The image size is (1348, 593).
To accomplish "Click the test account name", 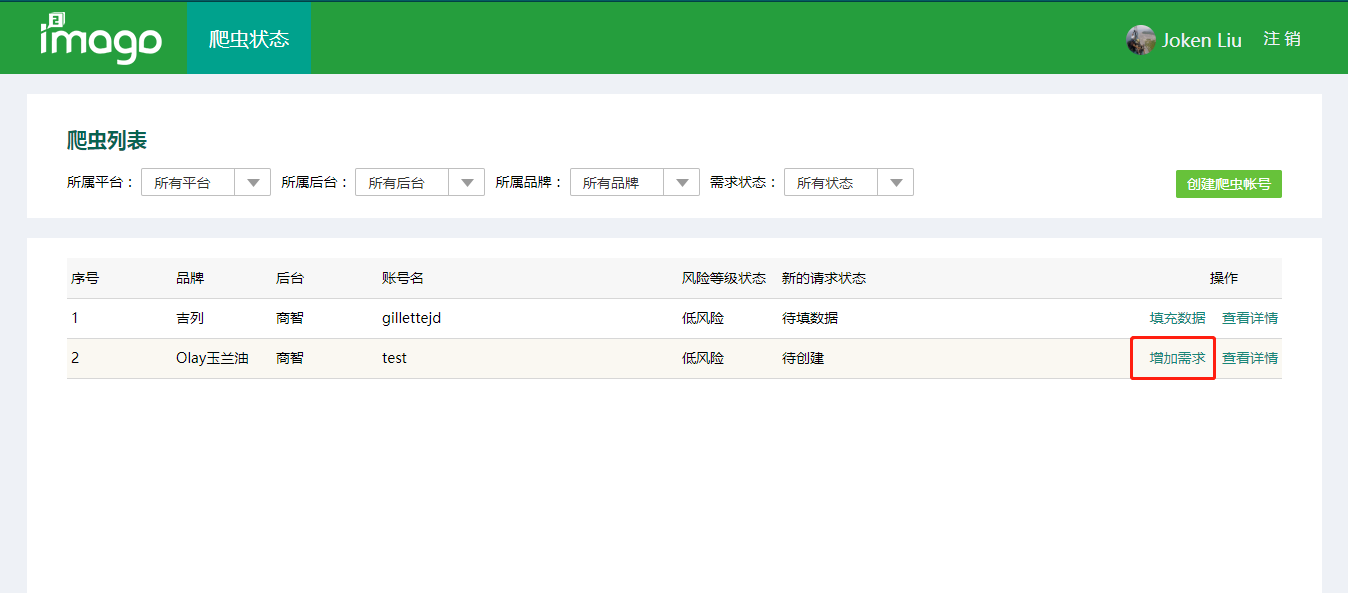I will tap(395, 358).
